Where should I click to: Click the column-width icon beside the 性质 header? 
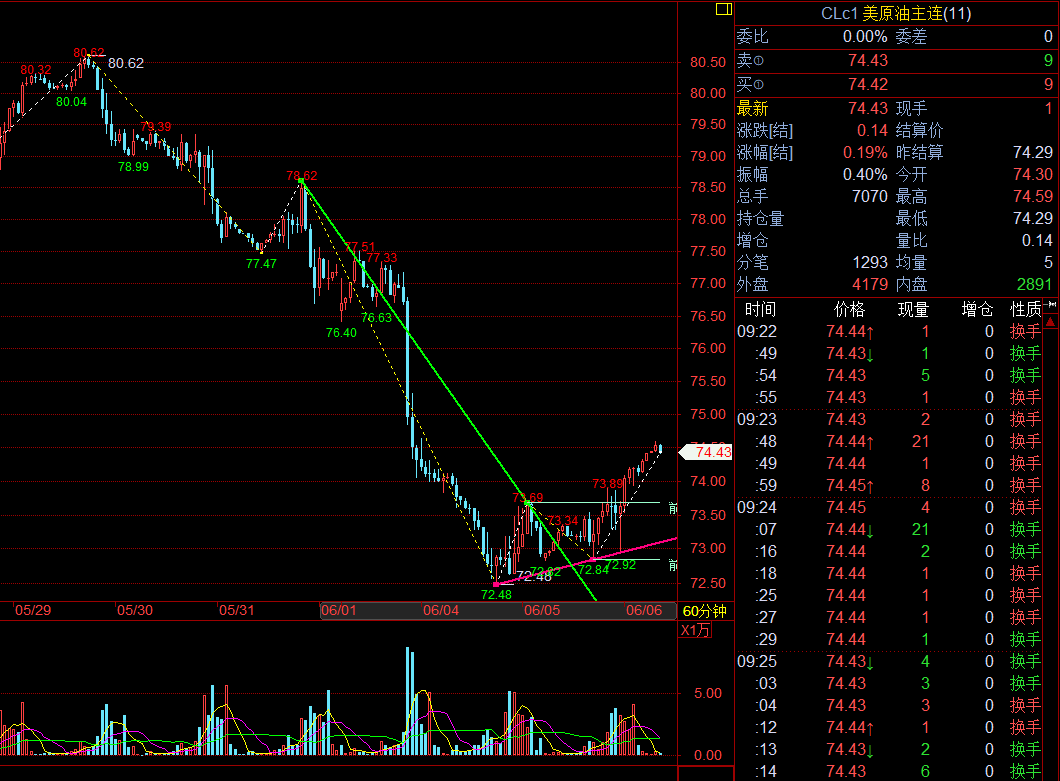(1051, 305)
